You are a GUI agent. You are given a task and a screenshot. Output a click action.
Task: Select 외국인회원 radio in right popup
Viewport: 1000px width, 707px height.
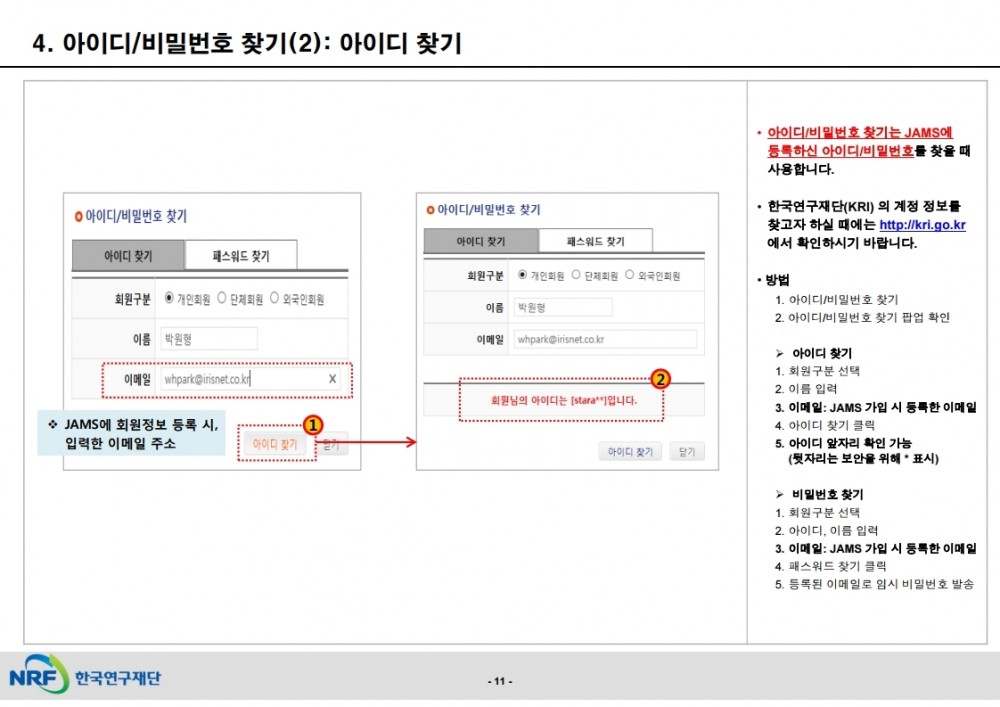629,275
